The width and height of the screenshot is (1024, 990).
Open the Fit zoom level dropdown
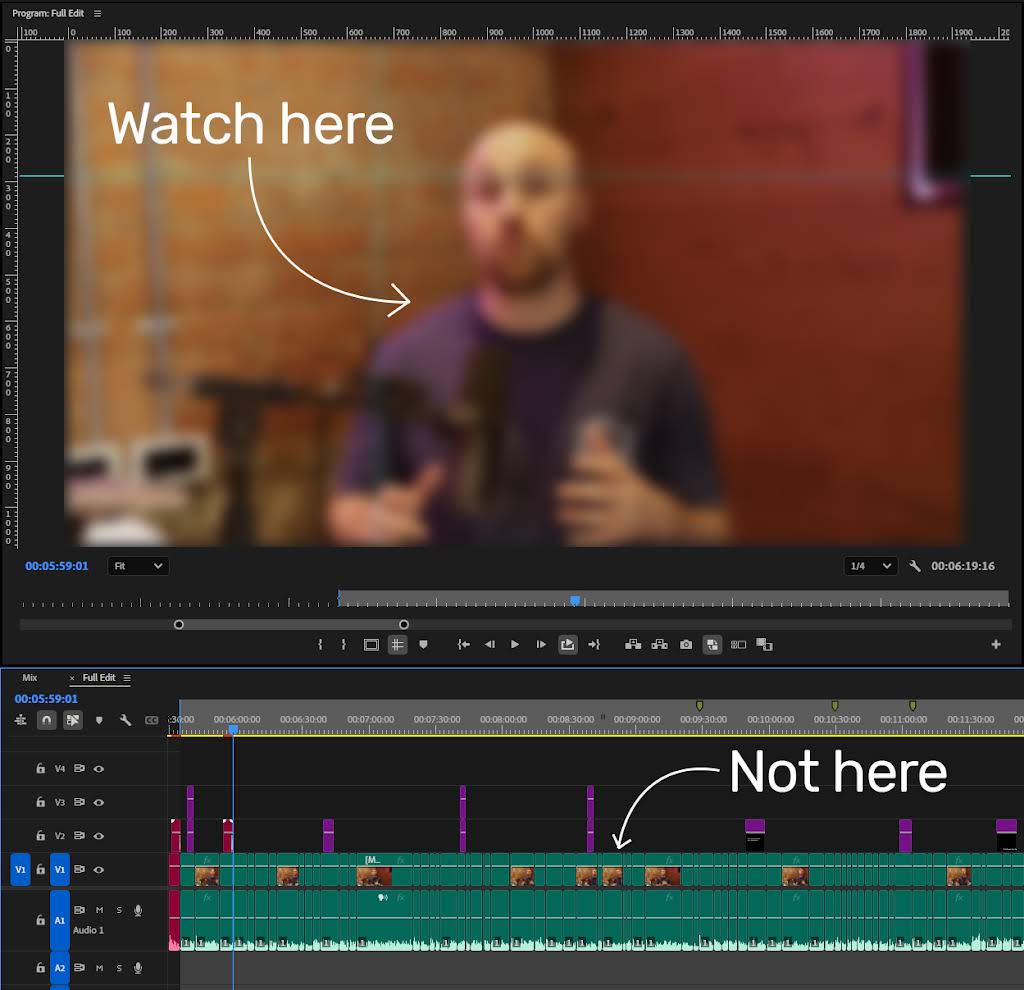(138, 566)
